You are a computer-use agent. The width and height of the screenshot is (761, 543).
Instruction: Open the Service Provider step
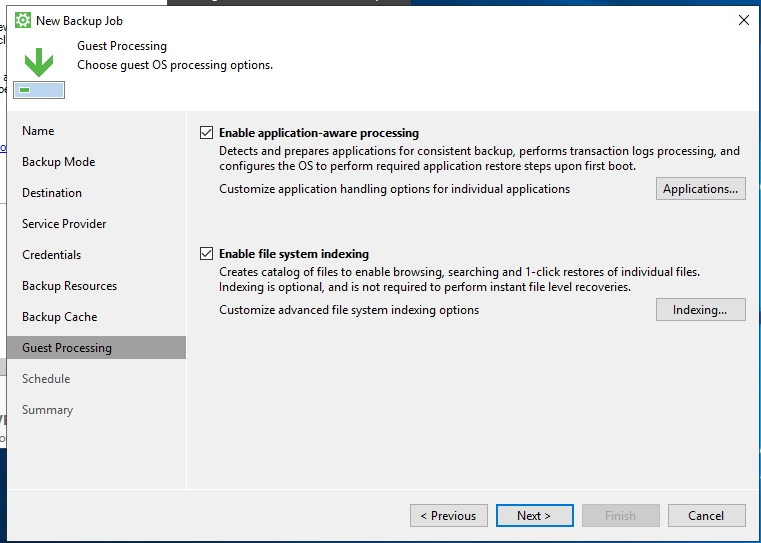coord(64,224)
